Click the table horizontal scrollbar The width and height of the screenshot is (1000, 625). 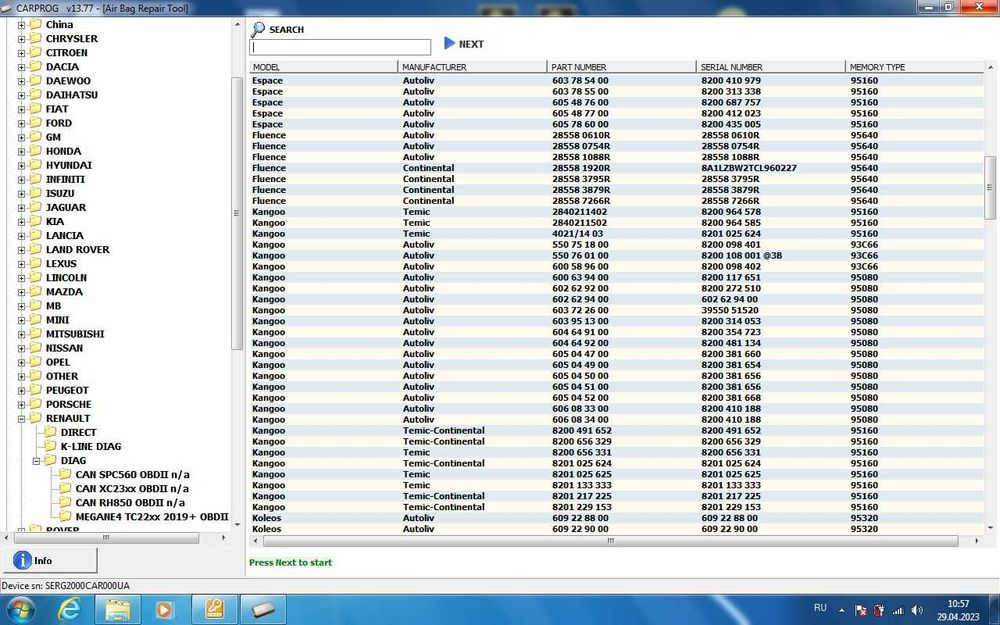coord(610,540)
